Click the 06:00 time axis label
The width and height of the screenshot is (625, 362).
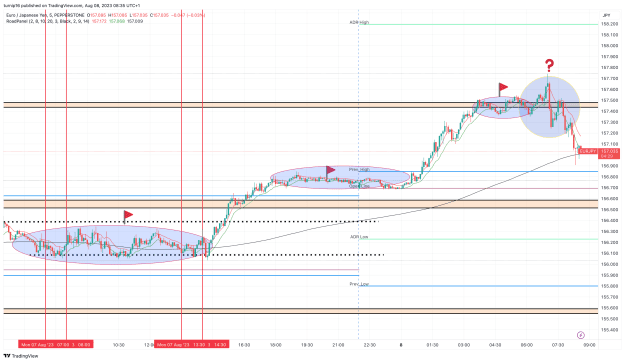coord(527,345)
